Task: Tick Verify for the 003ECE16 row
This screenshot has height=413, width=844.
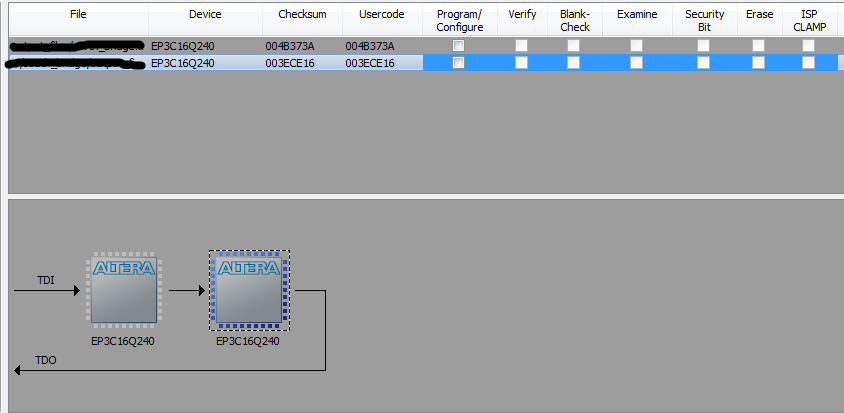Action: (521, 63)
